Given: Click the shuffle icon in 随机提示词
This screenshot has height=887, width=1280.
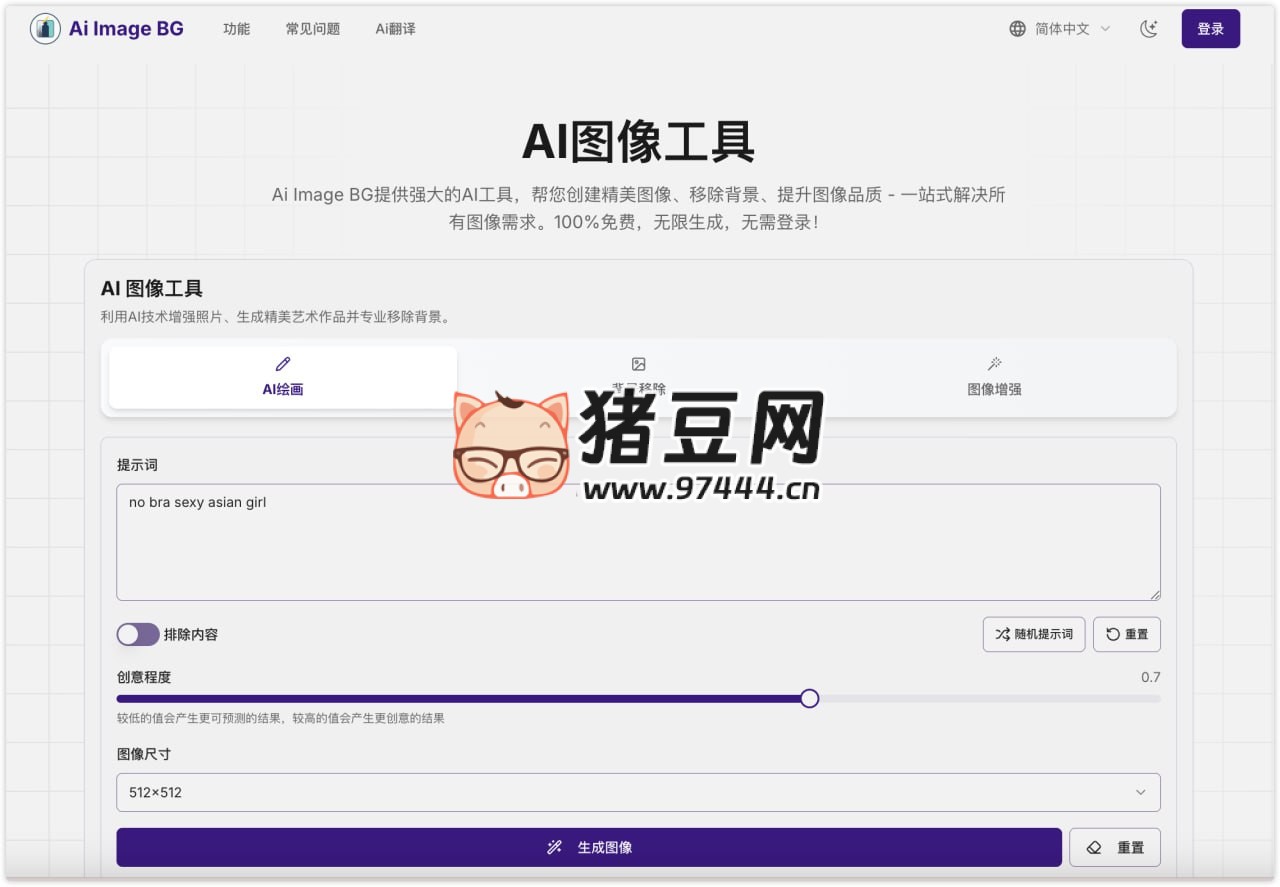Looking at the screenshot, I should (1002, 634).
